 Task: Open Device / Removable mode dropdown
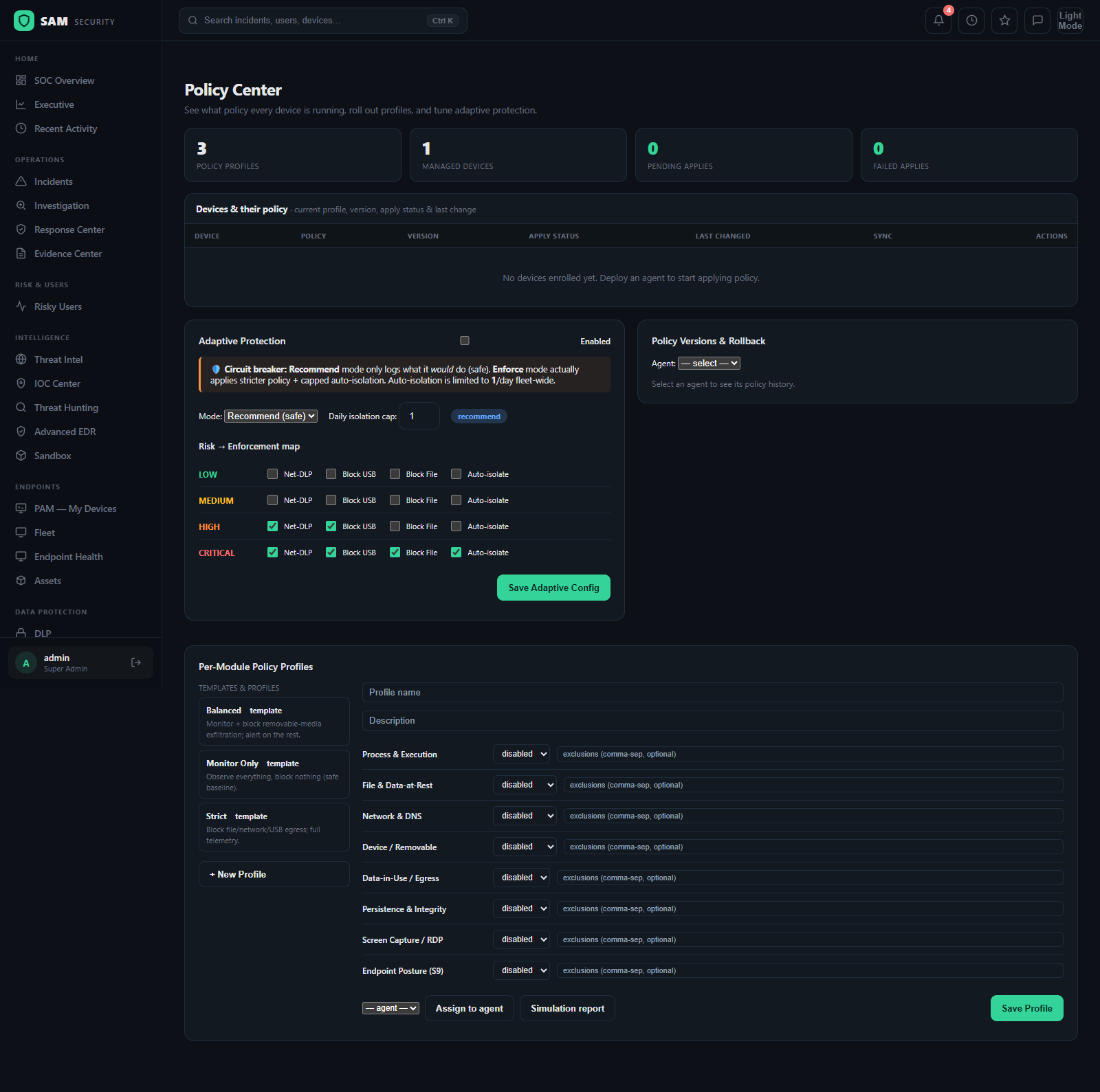(525, 847)
